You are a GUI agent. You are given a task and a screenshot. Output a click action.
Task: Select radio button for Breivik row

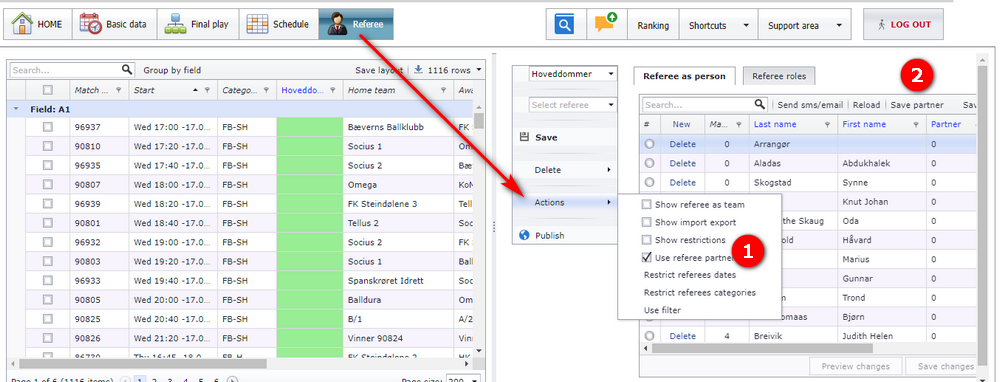point(649,335)
